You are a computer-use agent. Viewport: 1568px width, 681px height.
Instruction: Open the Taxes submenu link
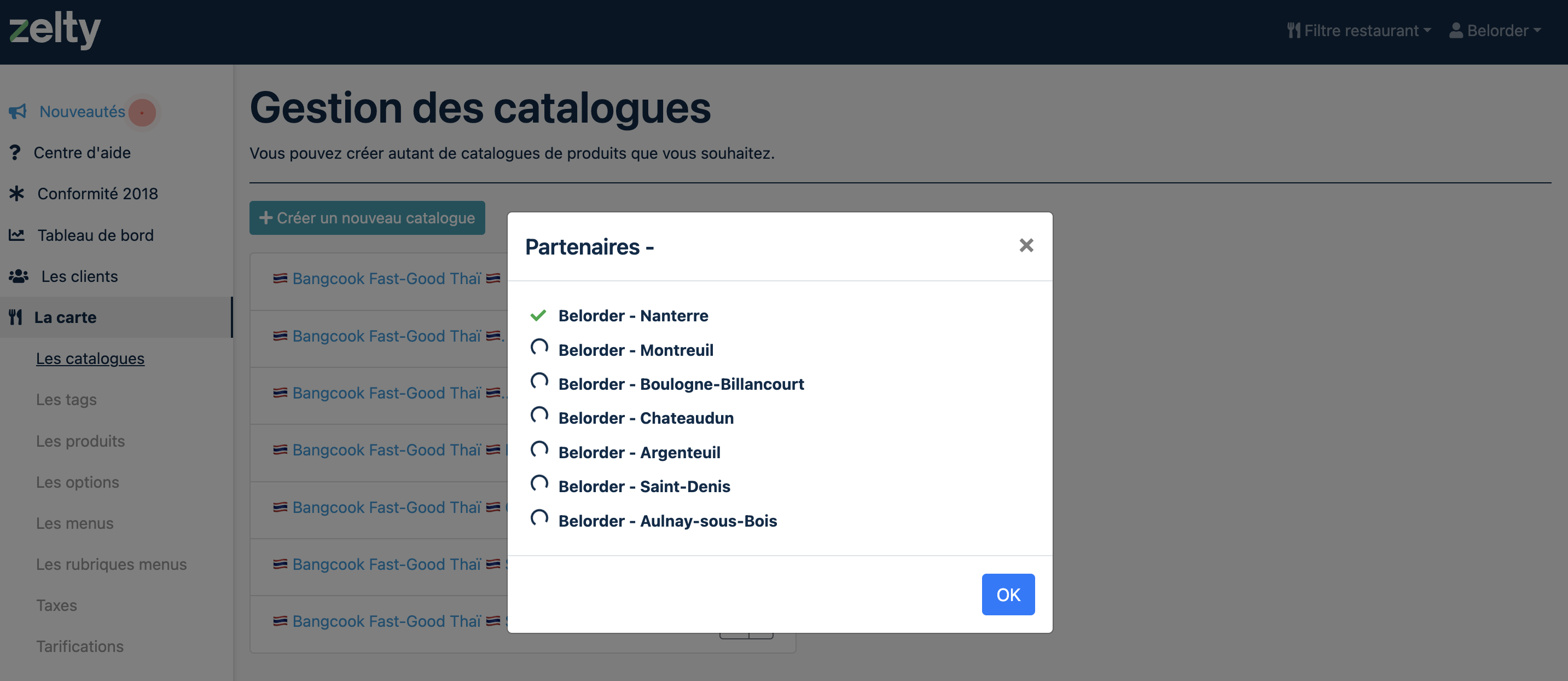[56, 605]
